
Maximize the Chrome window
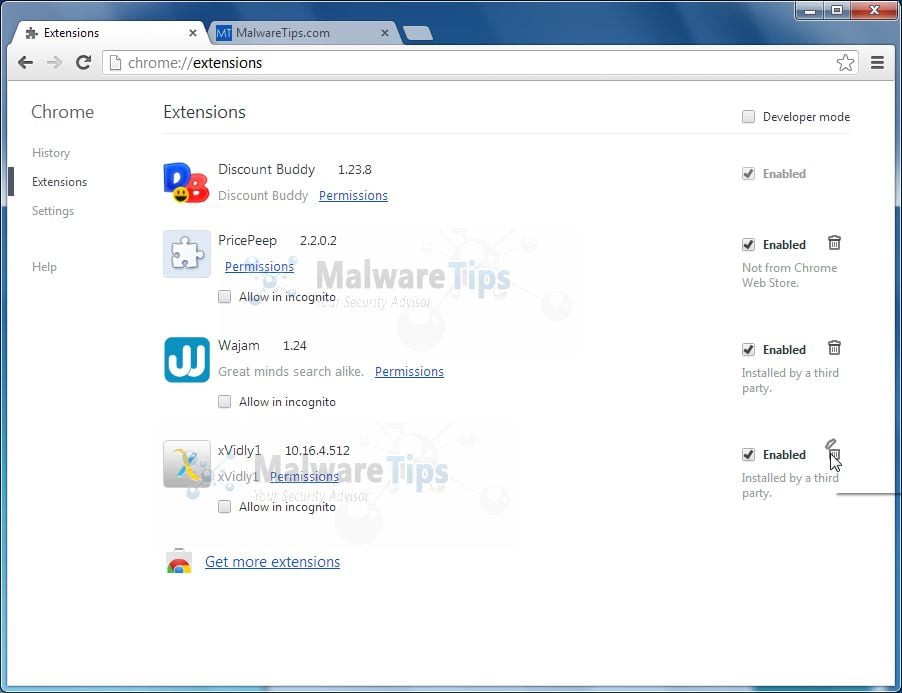click(837, 10)
